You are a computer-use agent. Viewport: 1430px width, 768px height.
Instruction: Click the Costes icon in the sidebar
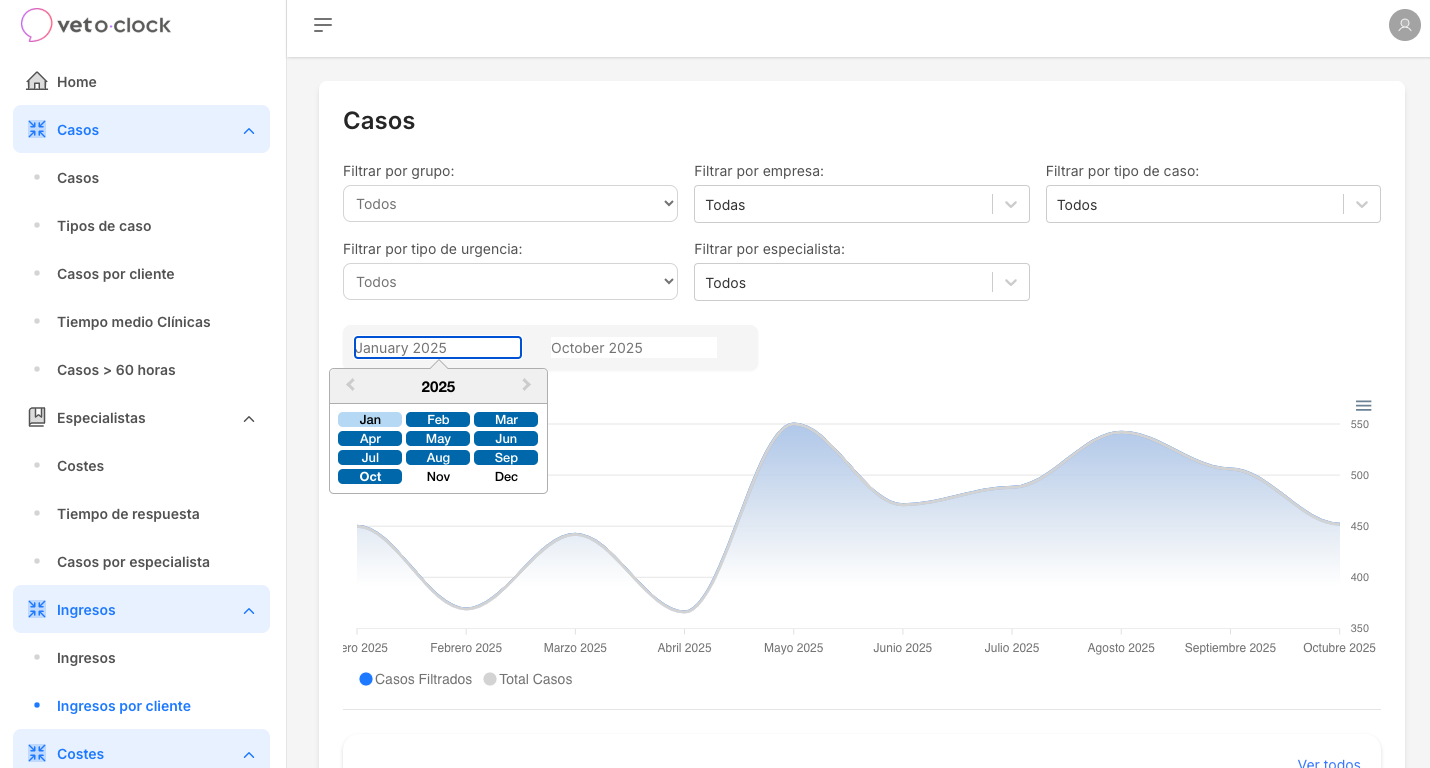click(37, 753)
